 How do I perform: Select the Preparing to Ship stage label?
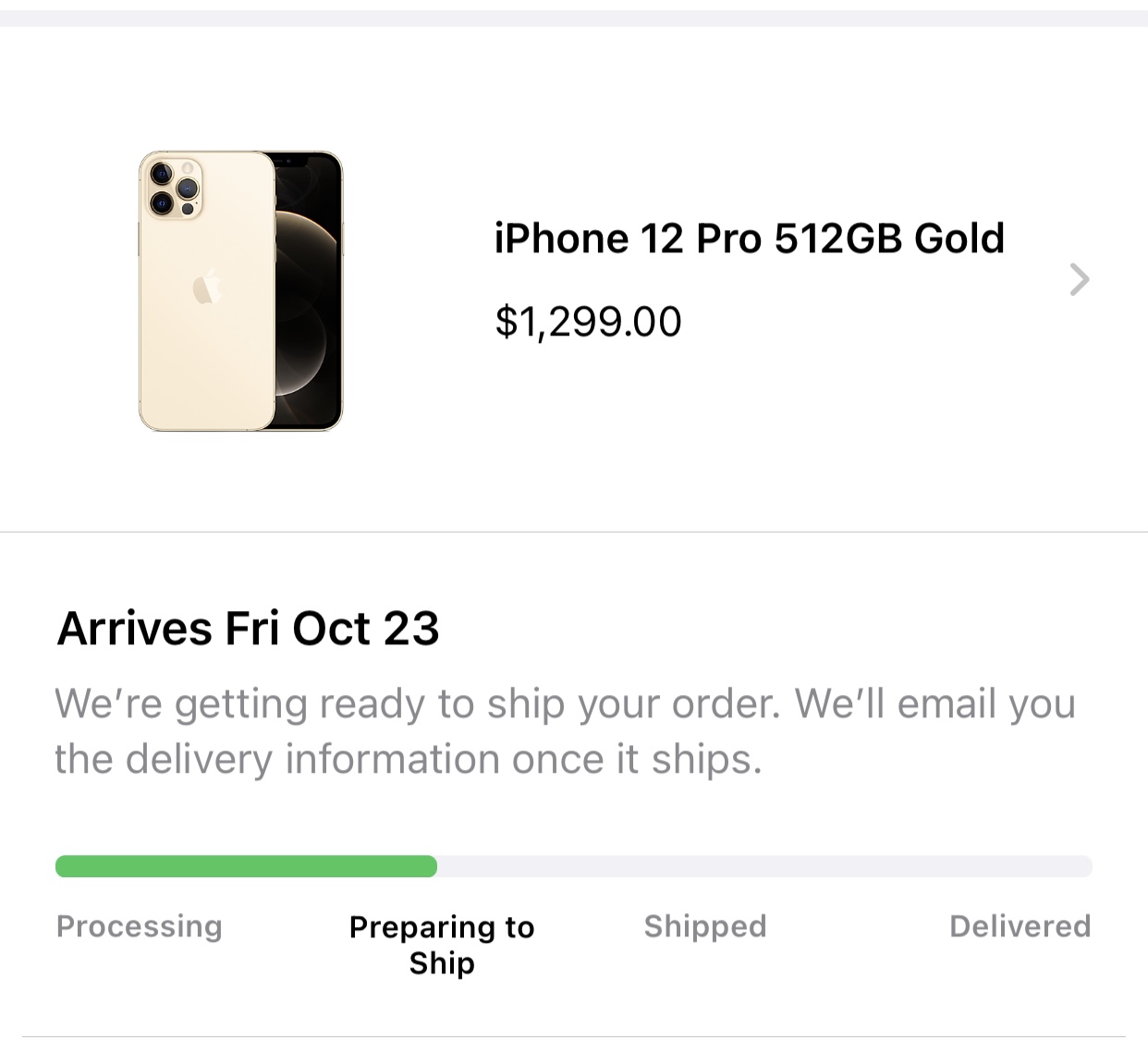pos(442,944)
